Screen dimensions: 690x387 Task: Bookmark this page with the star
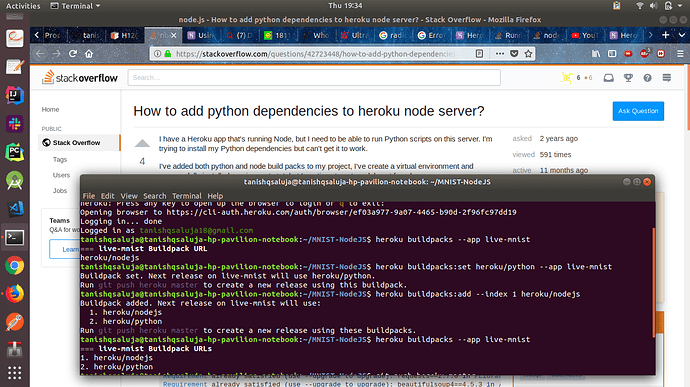click(528, 54)
